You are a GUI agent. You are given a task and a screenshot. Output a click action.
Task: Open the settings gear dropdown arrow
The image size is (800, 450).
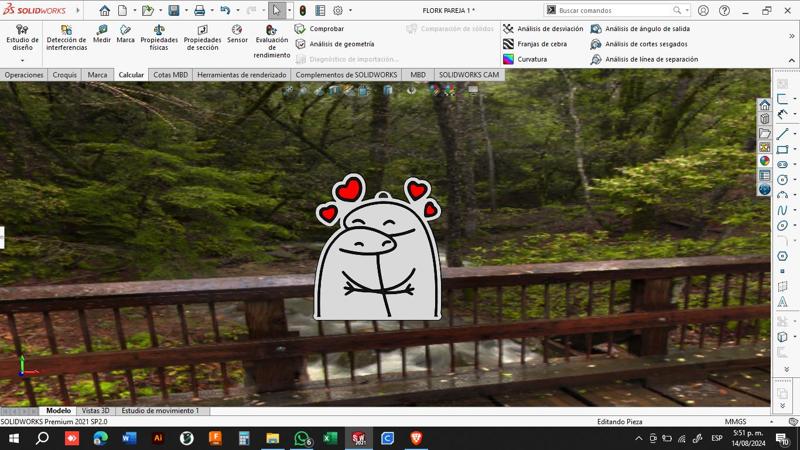350,11
